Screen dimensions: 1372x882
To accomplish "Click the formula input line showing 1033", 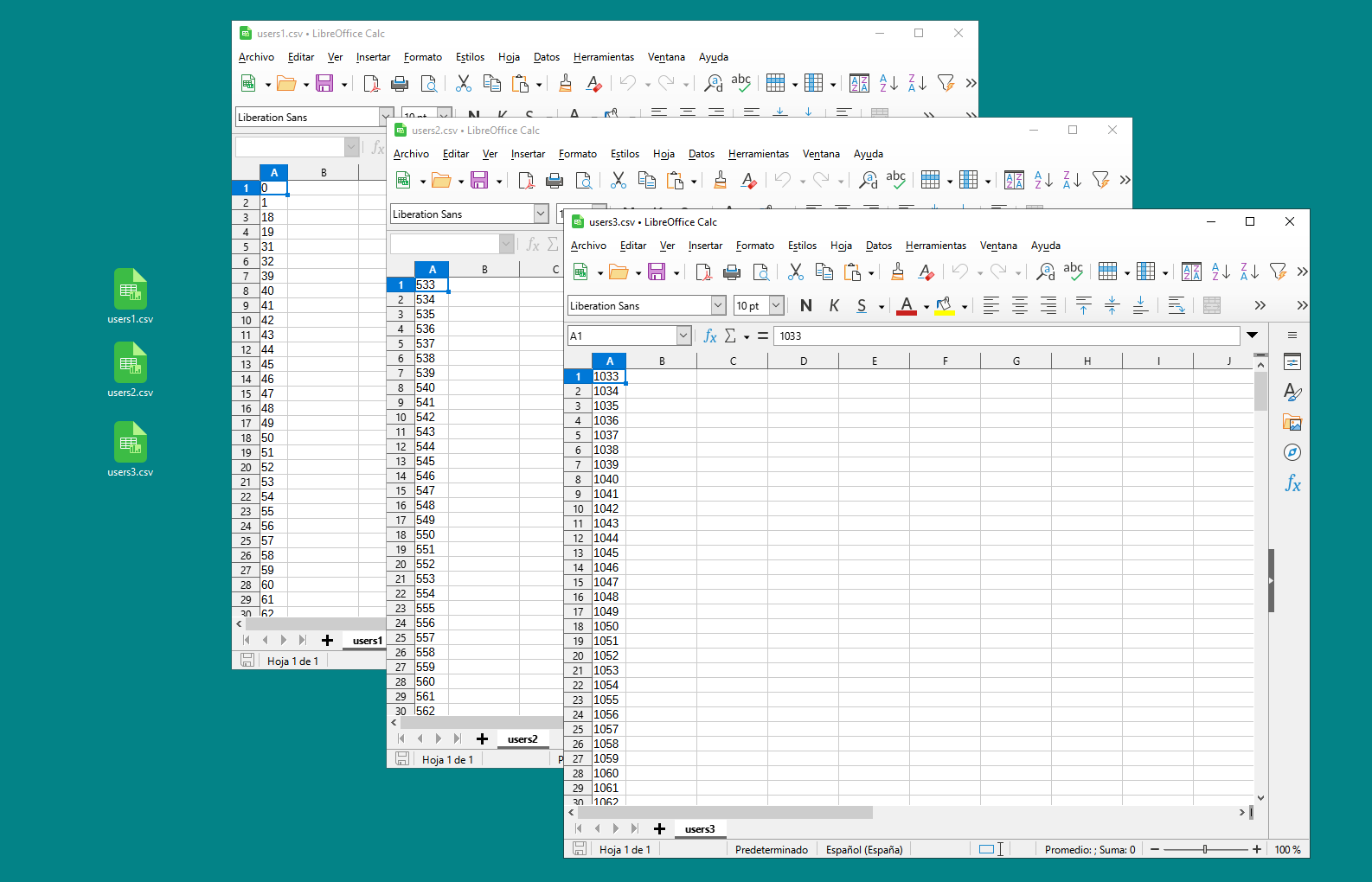I will tap(1007, 336).
